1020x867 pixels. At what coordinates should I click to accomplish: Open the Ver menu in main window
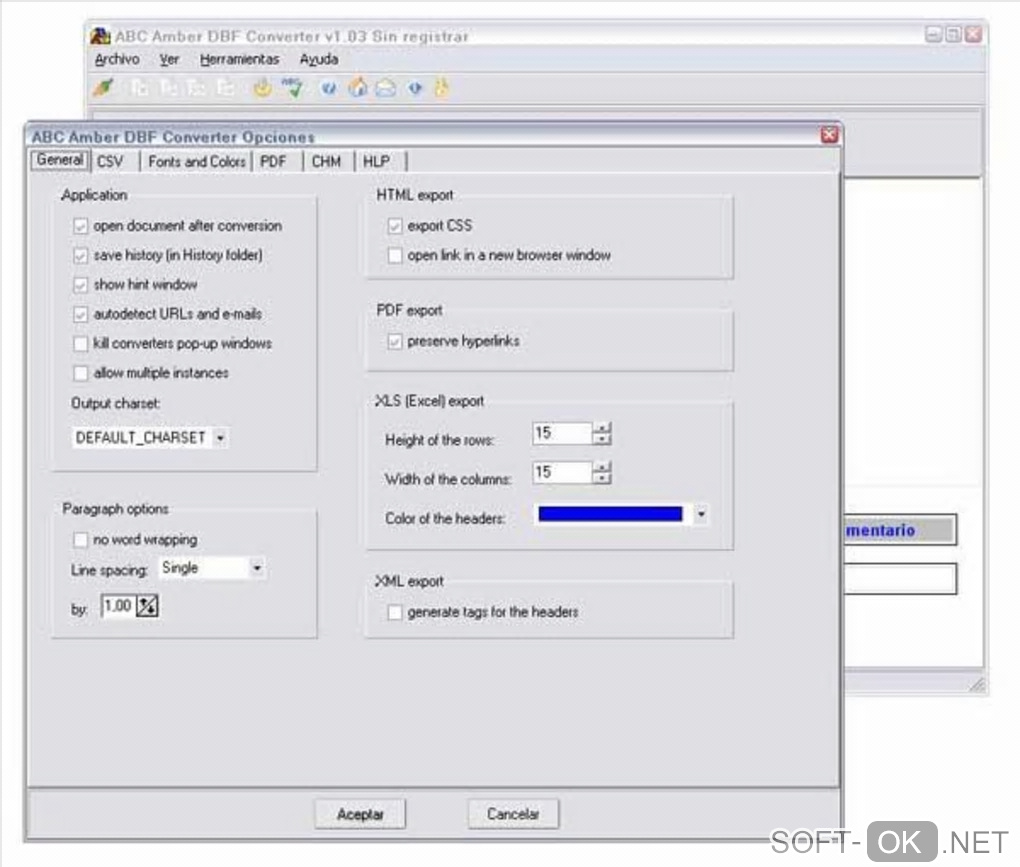[x=169, y=59]
